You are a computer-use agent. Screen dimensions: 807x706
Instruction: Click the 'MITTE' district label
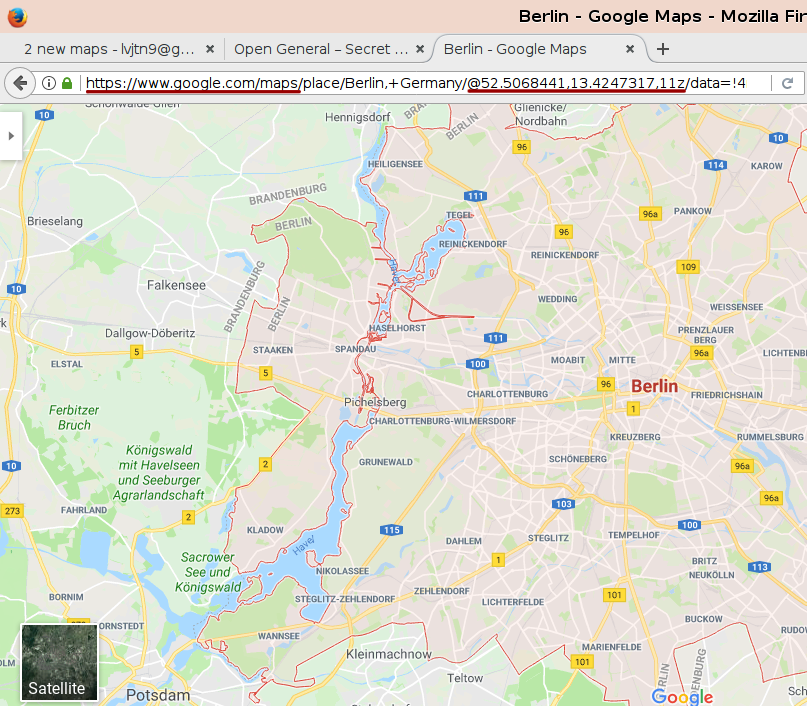(622, 360)
